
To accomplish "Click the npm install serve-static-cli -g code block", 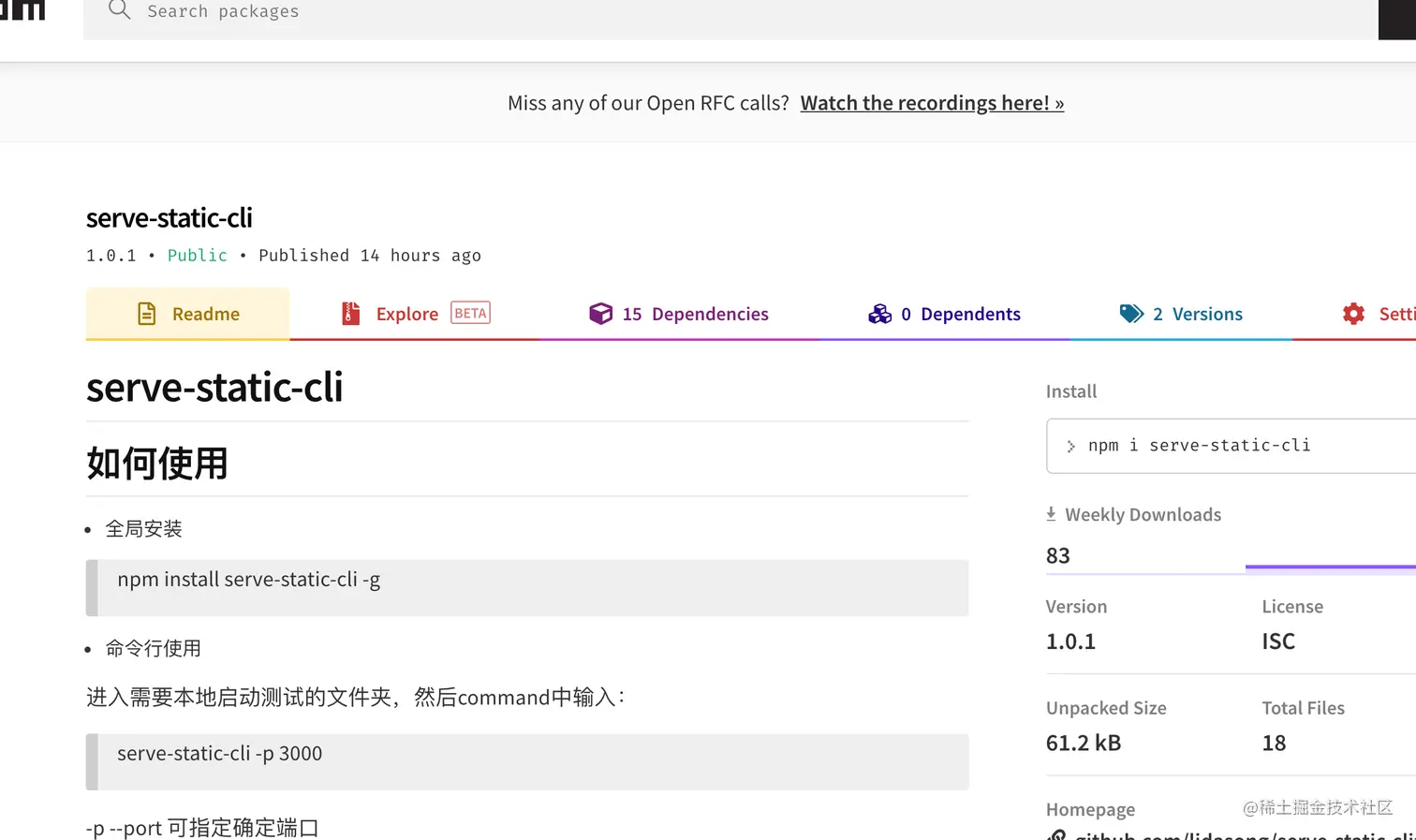I will (x=527, y=588).
